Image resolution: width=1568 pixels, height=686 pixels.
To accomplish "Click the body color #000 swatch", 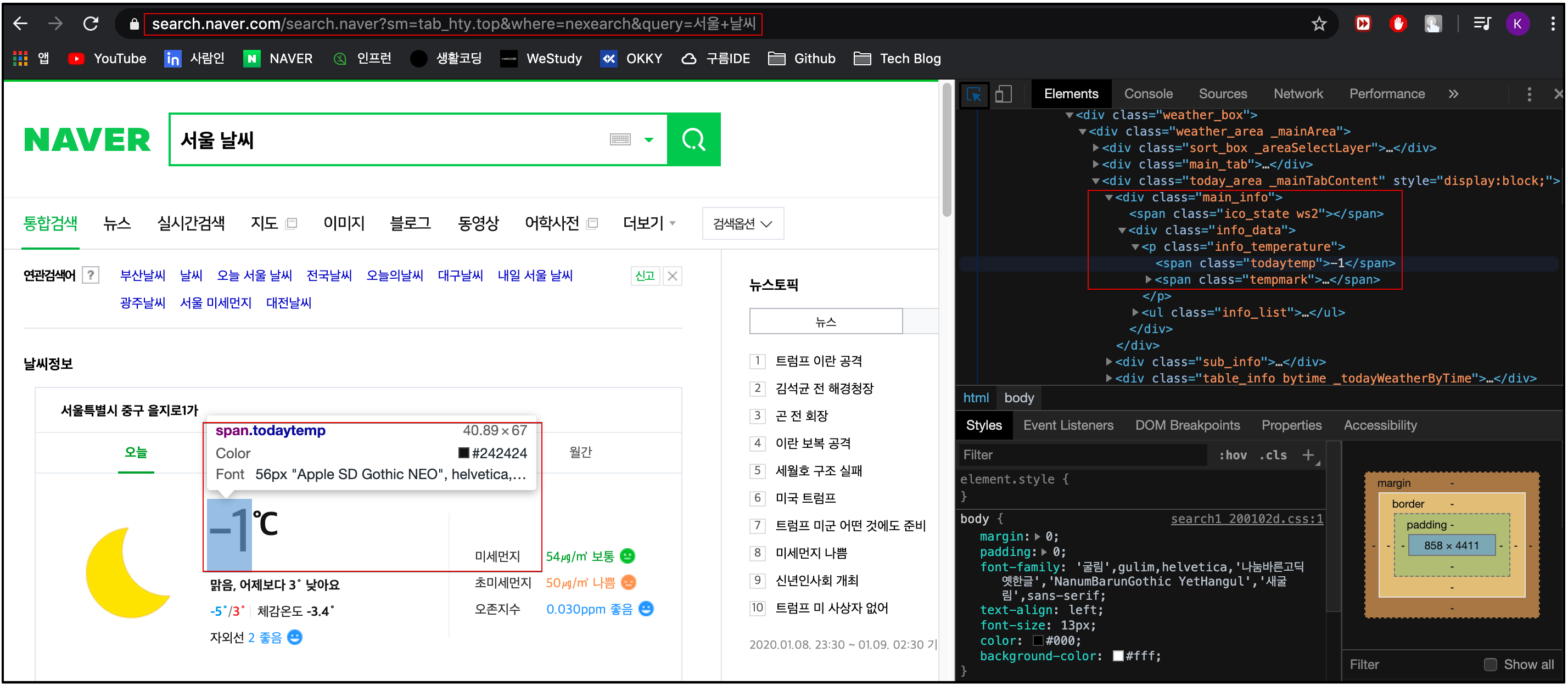I will tap(1038, 640).
